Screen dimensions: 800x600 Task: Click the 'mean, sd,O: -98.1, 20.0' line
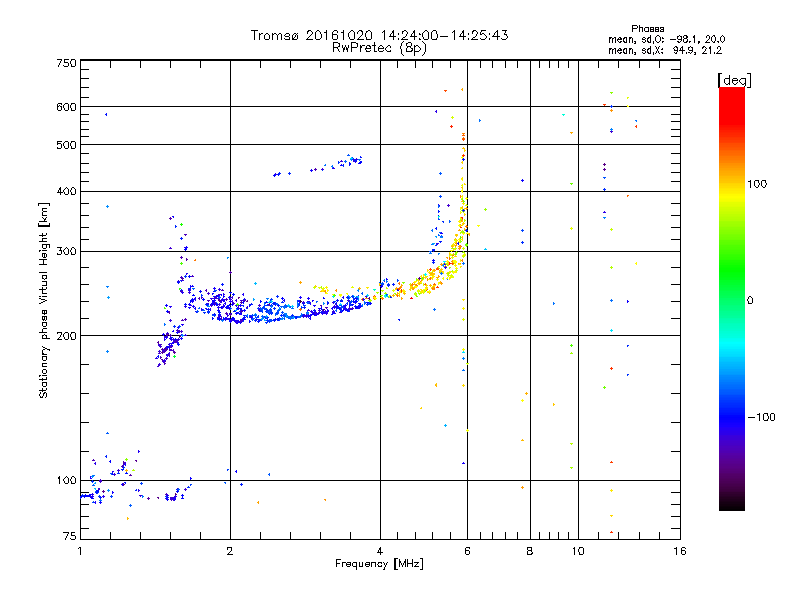coord(666,39)
